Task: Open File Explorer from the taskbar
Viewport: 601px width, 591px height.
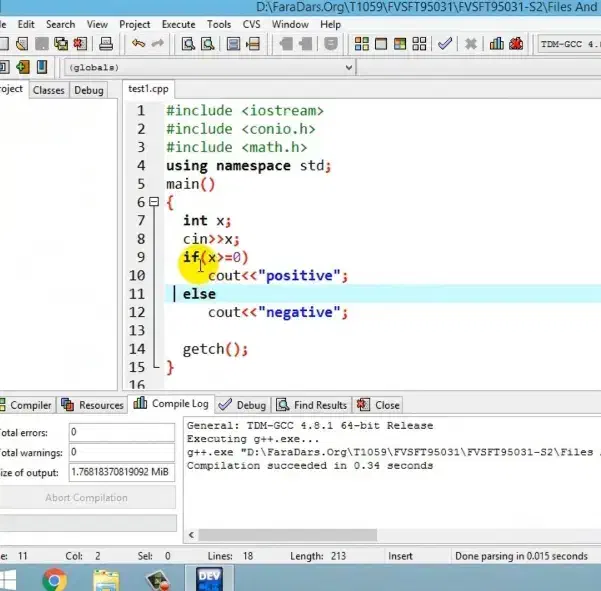Action: [x=106, y=578]
